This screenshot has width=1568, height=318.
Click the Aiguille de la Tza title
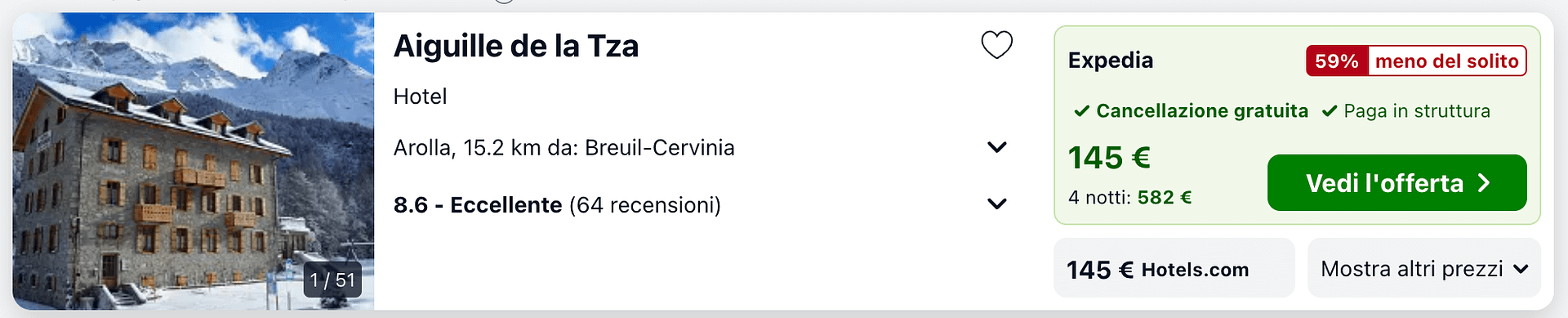pos(516,46)
